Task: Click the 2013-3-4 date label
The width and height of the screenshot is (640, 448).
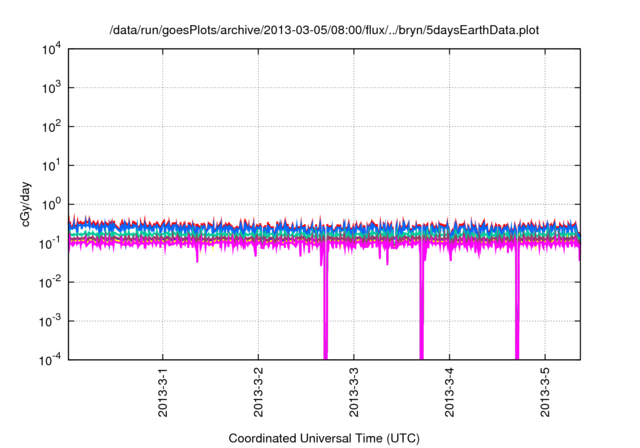Action: point(449,392)
